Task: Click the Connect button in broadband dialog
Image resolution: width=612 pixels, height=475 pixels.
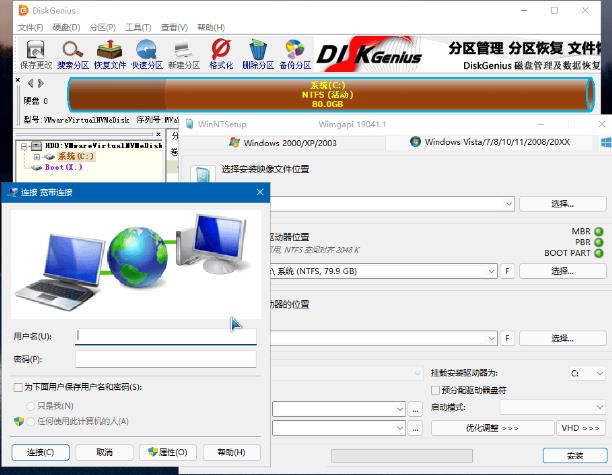Action: point(41,452)
